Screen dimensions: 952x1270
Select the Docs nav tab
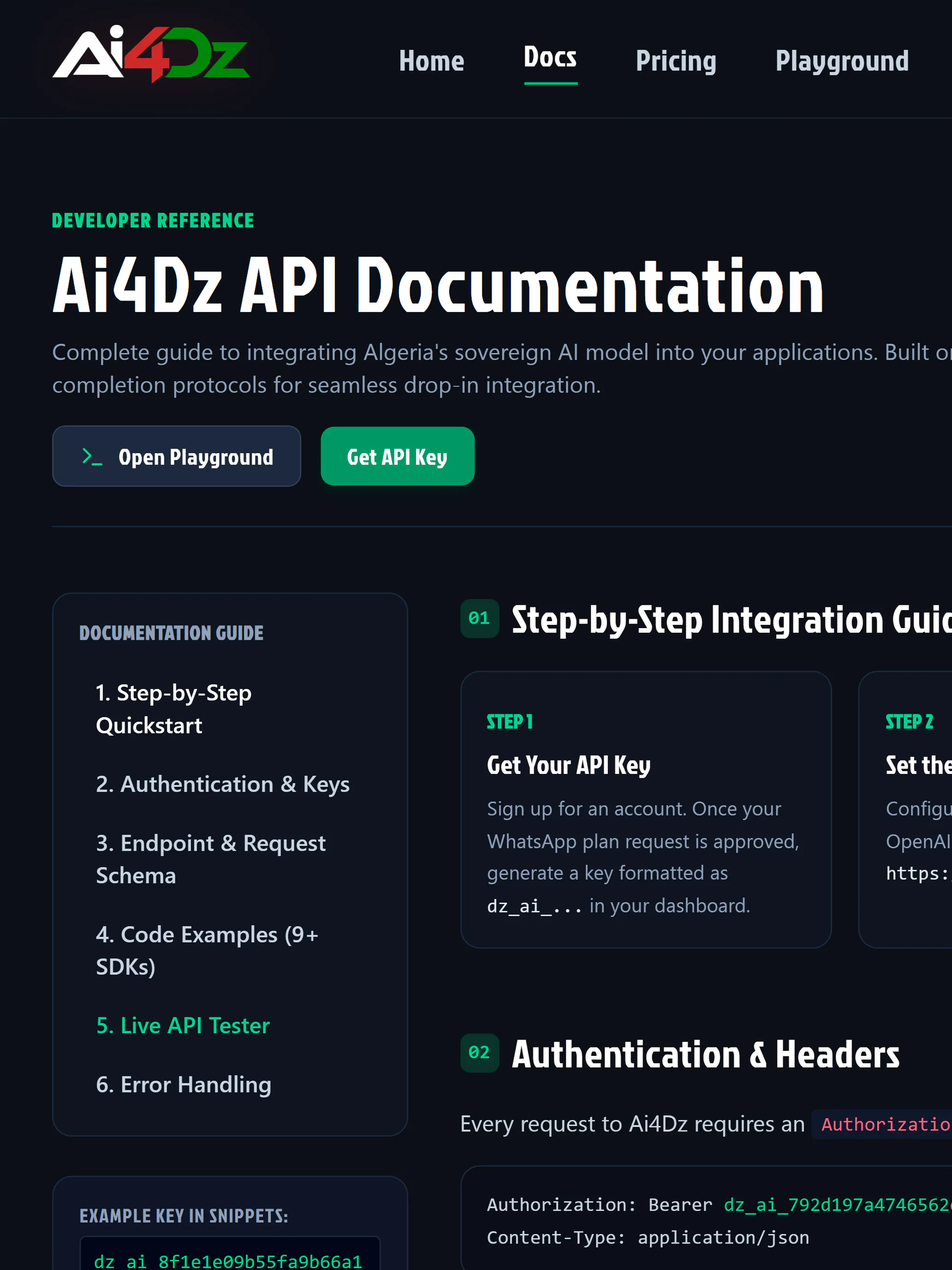coord(550,57)
